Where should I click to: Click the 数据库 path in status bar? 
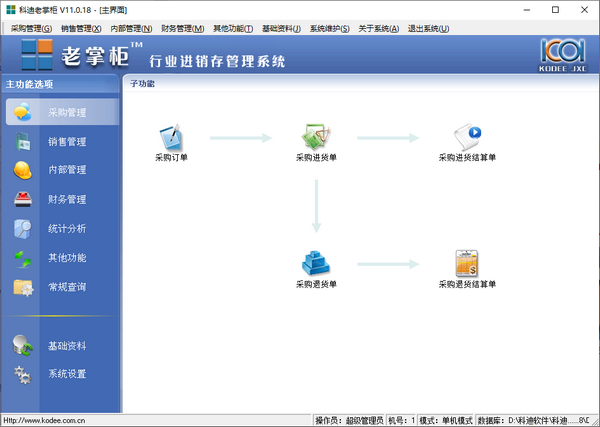pos(533,420)
